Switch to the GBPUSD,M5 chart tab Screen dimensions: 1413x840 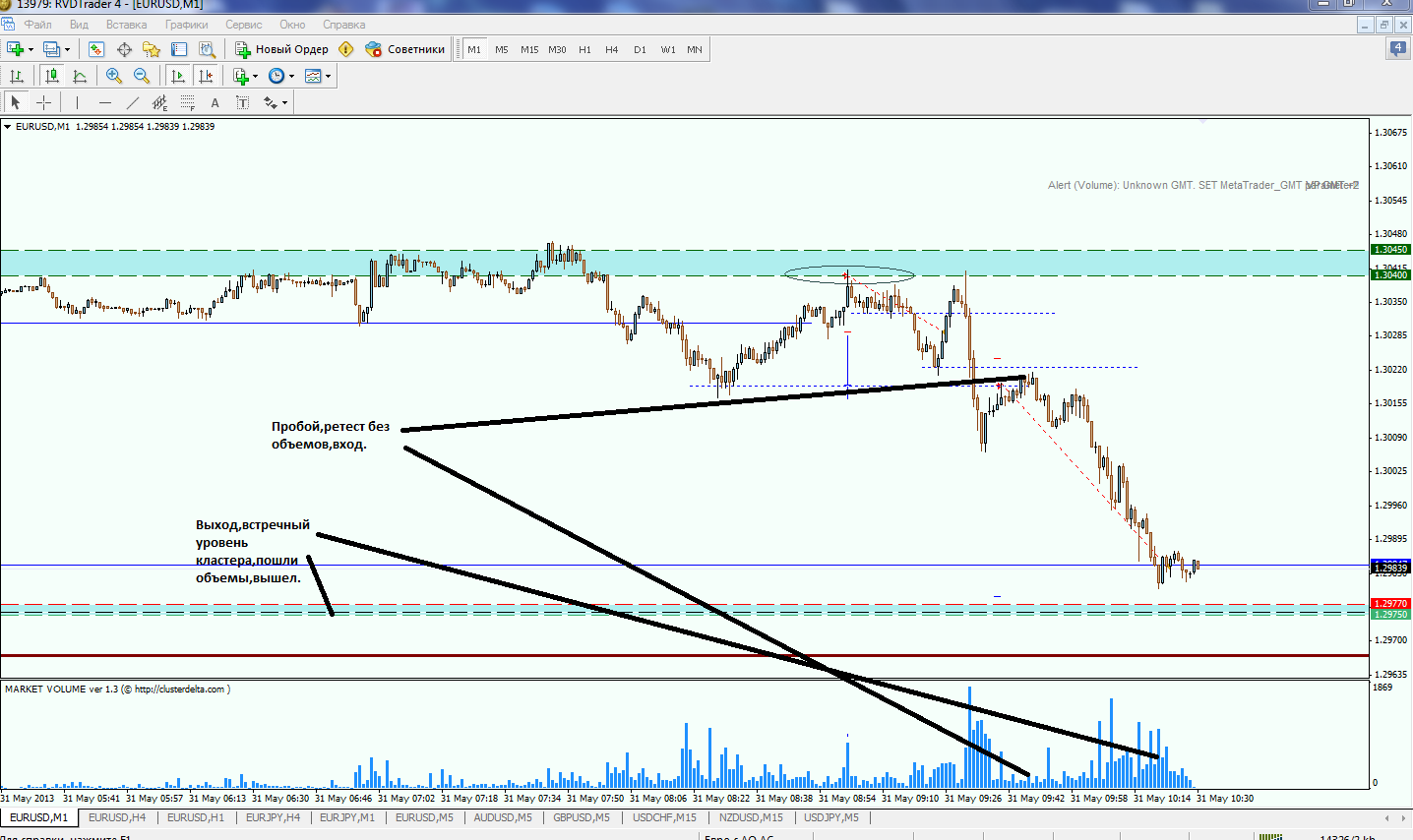(581, 817)
